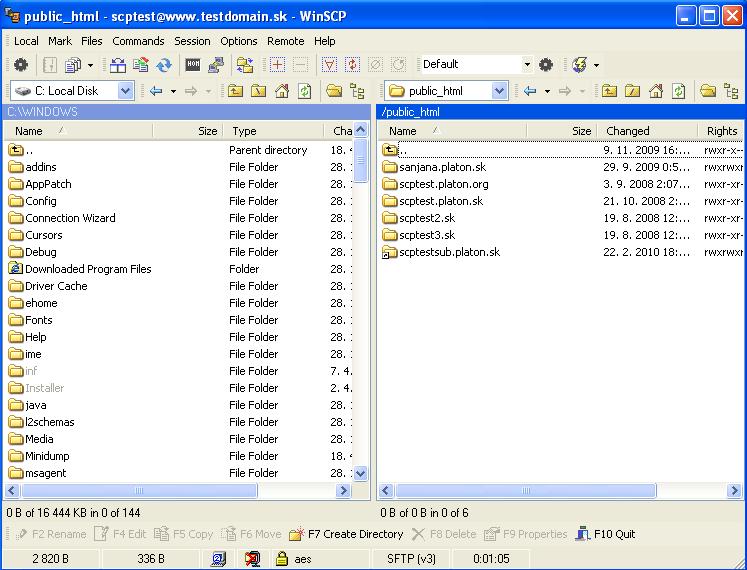Sort local panel by Size column
The width and height of the screenshot is (747, 570).
[188, 131]
